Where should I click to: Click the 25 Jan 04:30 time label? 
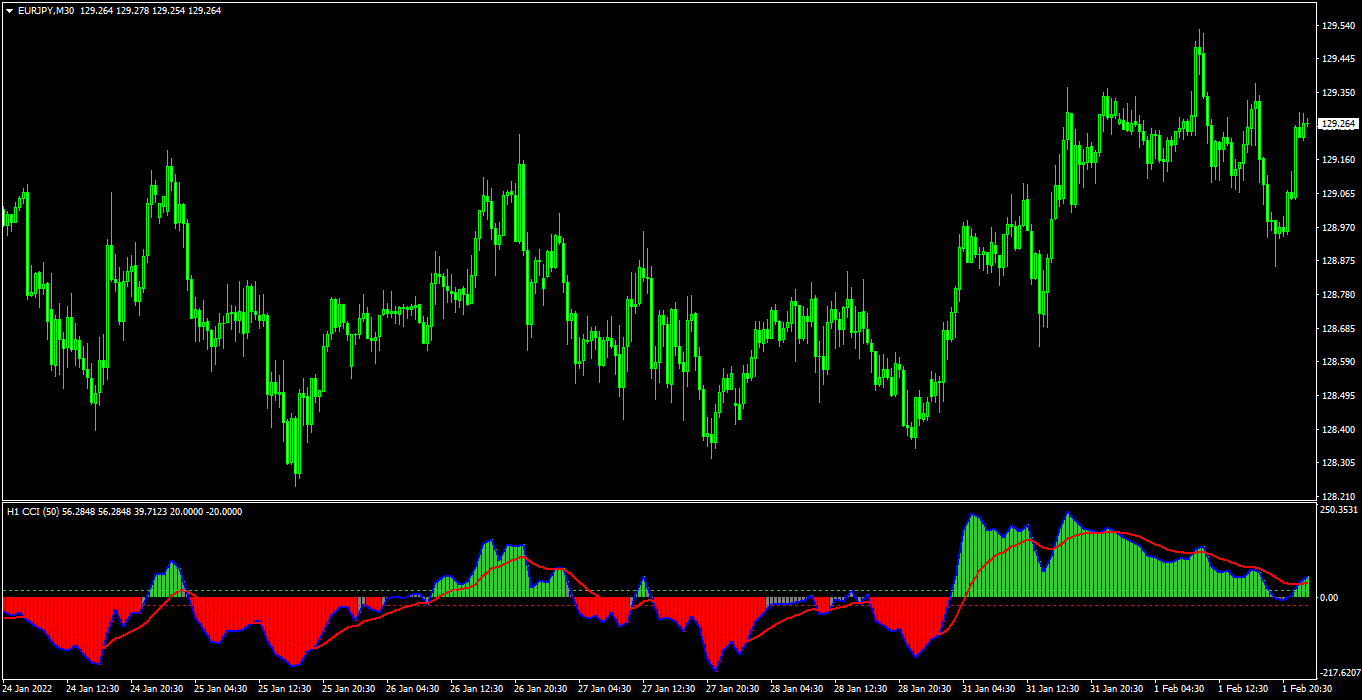(221, 689)
